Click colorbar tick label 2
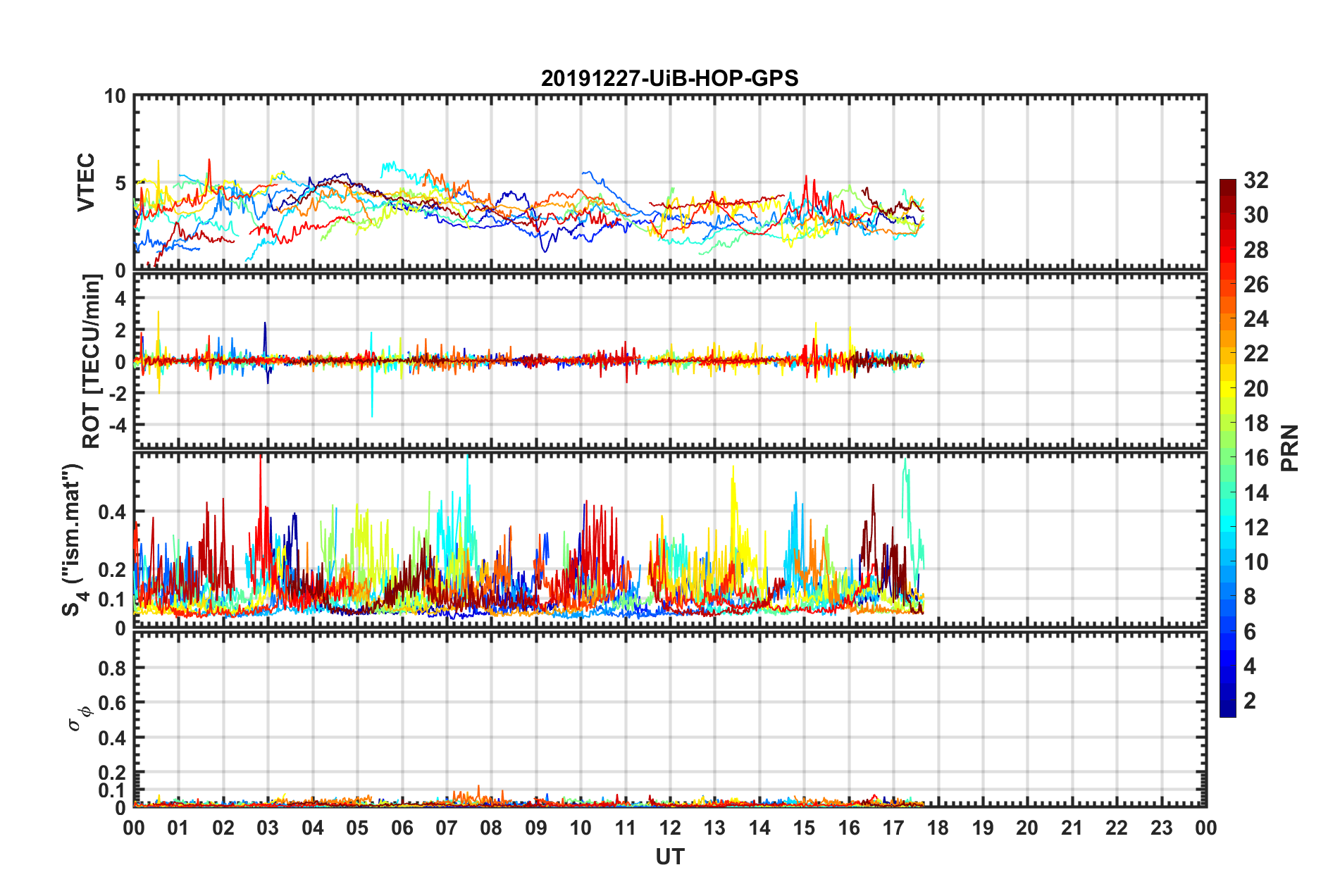Screen dimensions: 1340x896 pyautogui.click(x=1250, y=701)
